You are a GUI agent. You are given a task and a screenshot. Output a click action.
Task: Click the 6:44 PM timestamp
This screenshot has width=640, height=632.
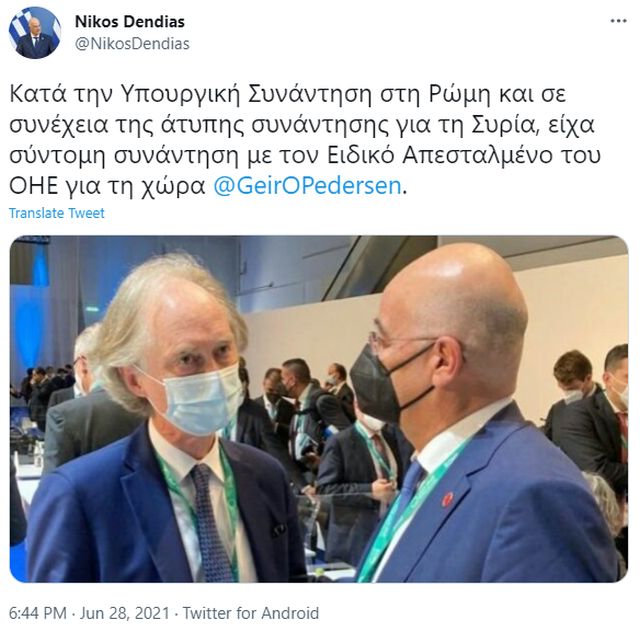click(38, 612)
